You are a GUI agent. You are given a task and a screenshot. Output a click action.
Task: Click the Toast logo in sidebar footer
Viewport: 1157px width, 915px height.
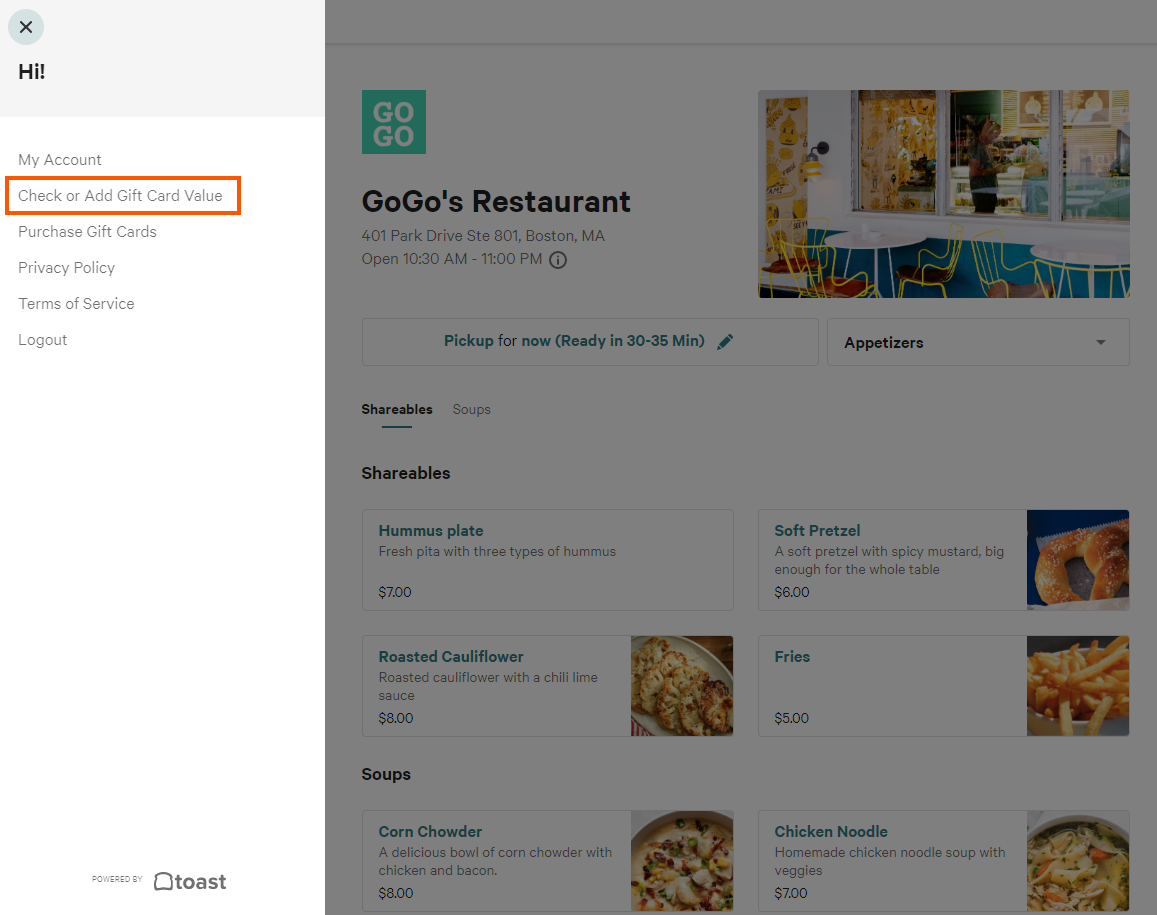click(189, 881)
